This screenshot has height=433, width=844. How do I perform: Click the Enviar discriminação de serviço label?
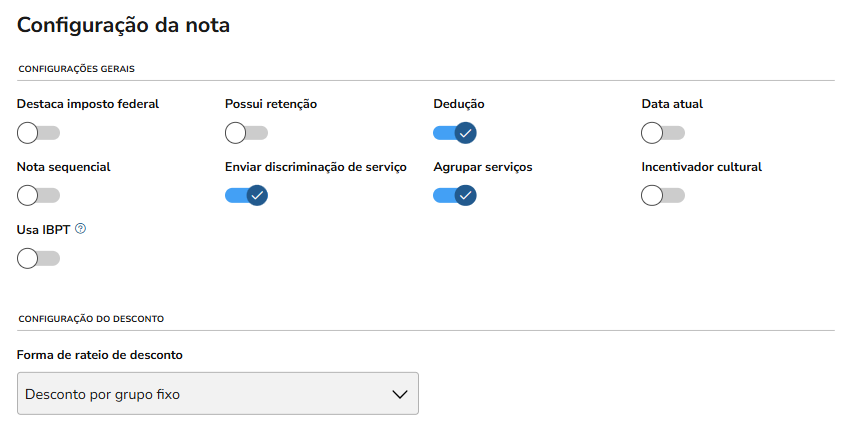point(315,167)
